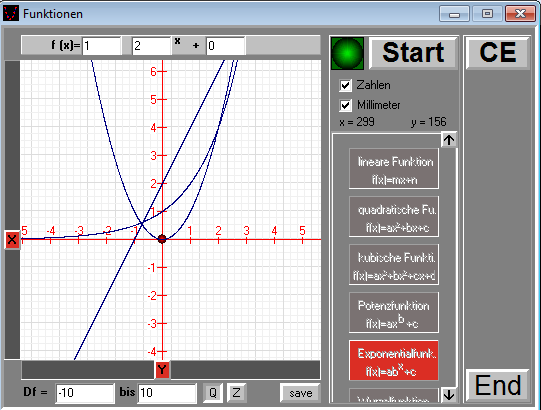Click the Funktionen app icon in title bar

(11, 13)
